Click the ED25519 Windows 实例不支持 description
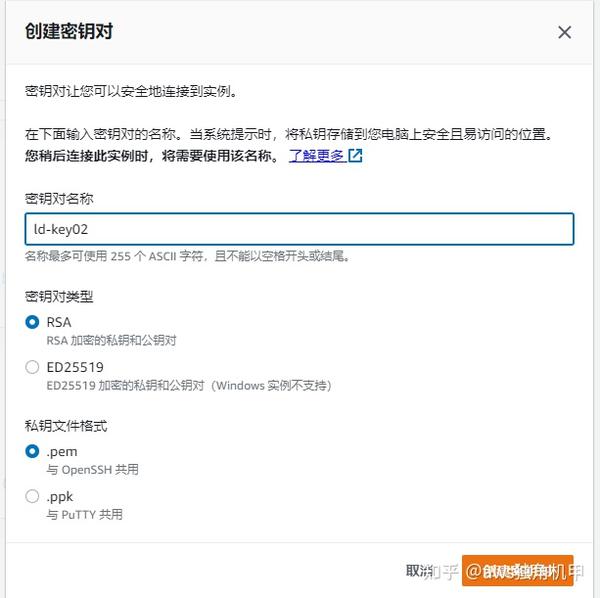 [x=189, y=385]
